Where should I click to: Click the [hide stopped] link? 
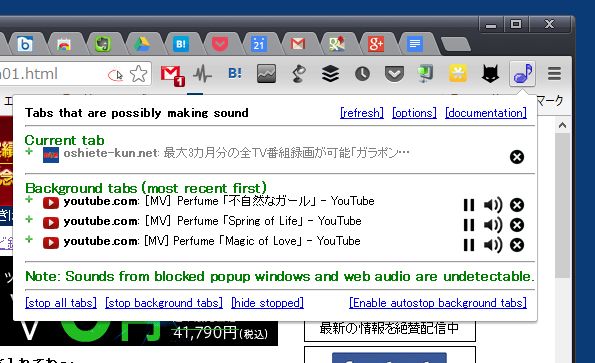point(267,303)
